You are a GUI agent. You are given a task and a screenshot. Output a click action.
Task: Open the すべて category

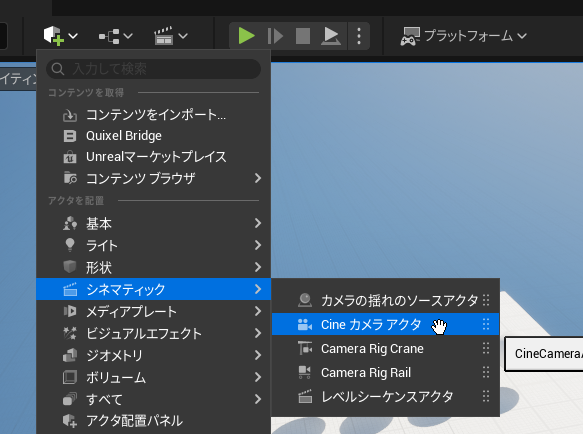[x=153, y=399]
